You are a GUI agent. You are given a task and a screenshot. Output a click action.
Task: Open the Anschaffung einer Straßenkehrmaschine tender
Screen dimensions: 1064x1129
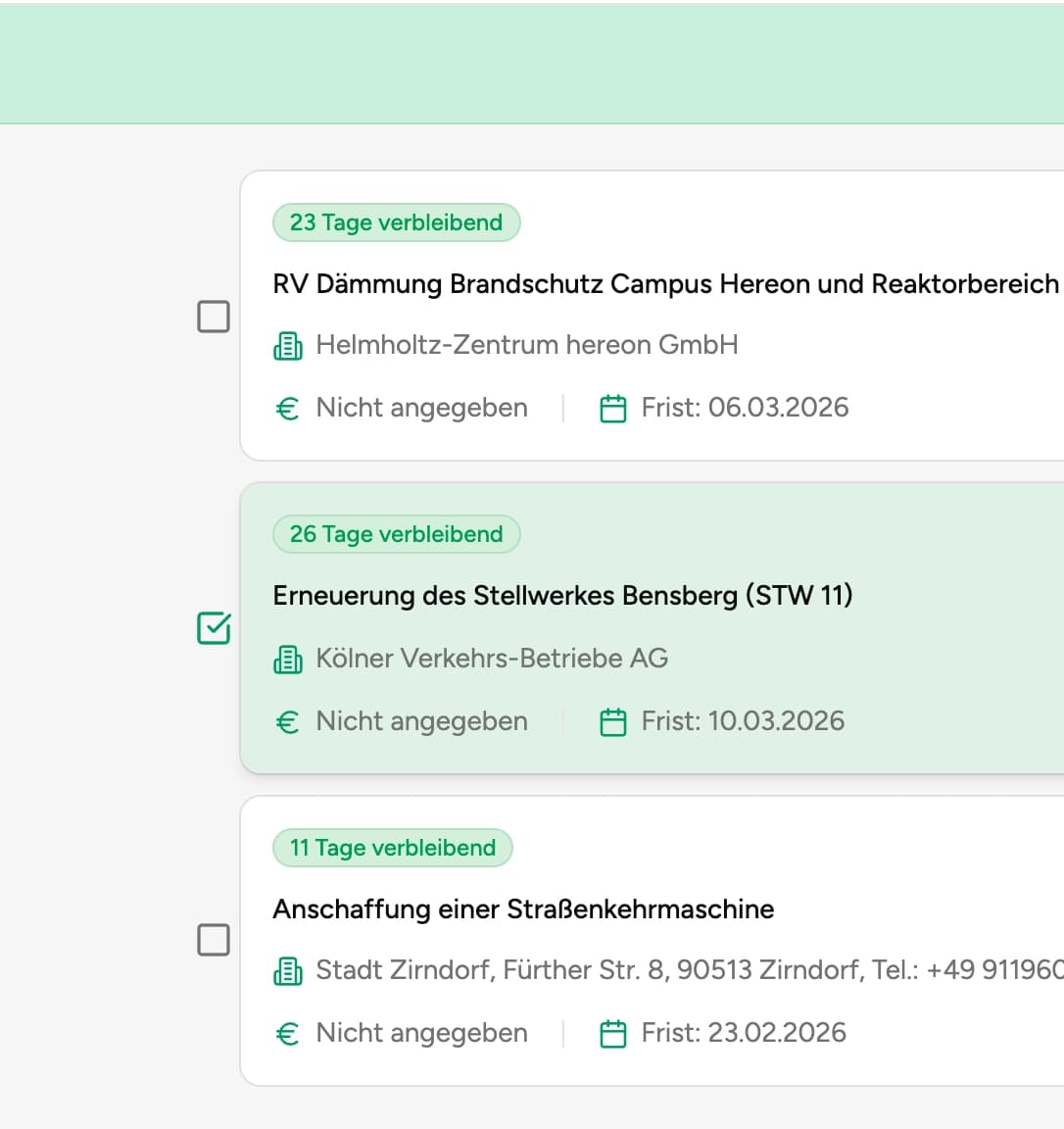coord(523,909)
